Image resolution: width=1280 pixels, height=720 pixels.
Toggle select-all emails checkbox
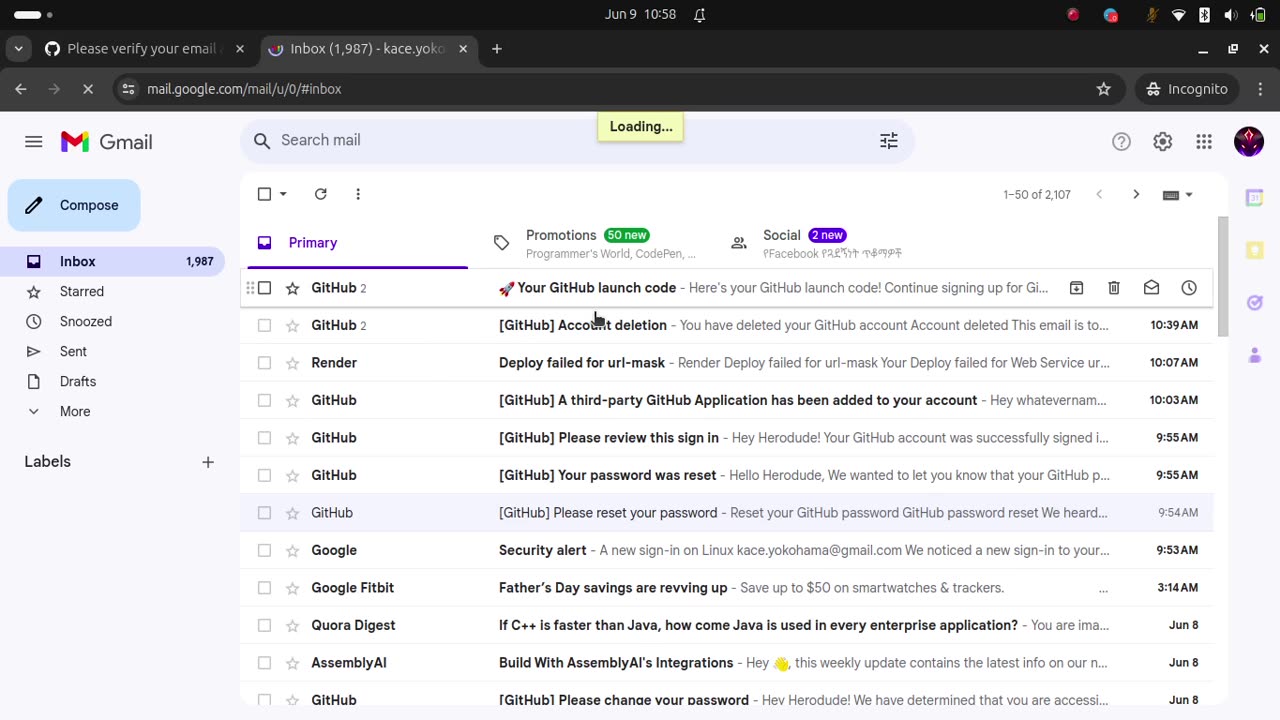click(x=264, y=194)
